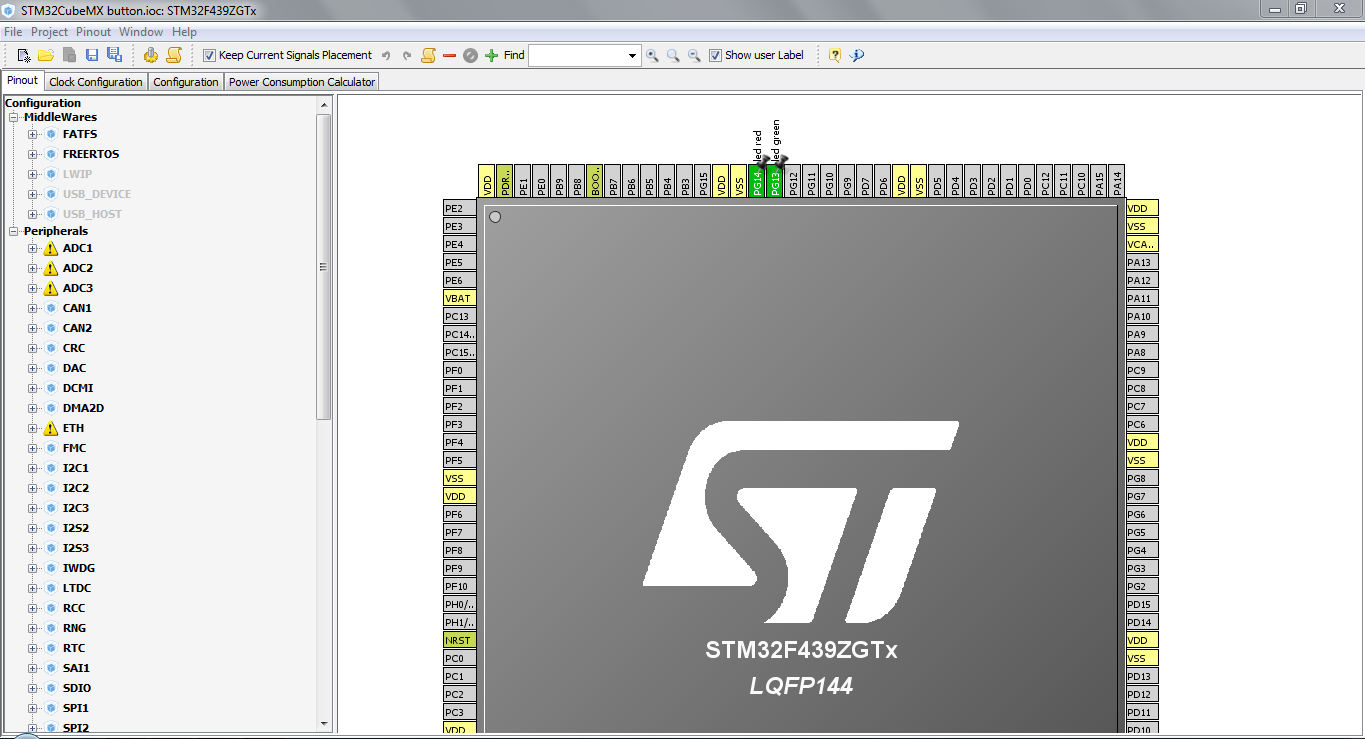Collapse the MiddleWares tree node

[x=14, y=118]
